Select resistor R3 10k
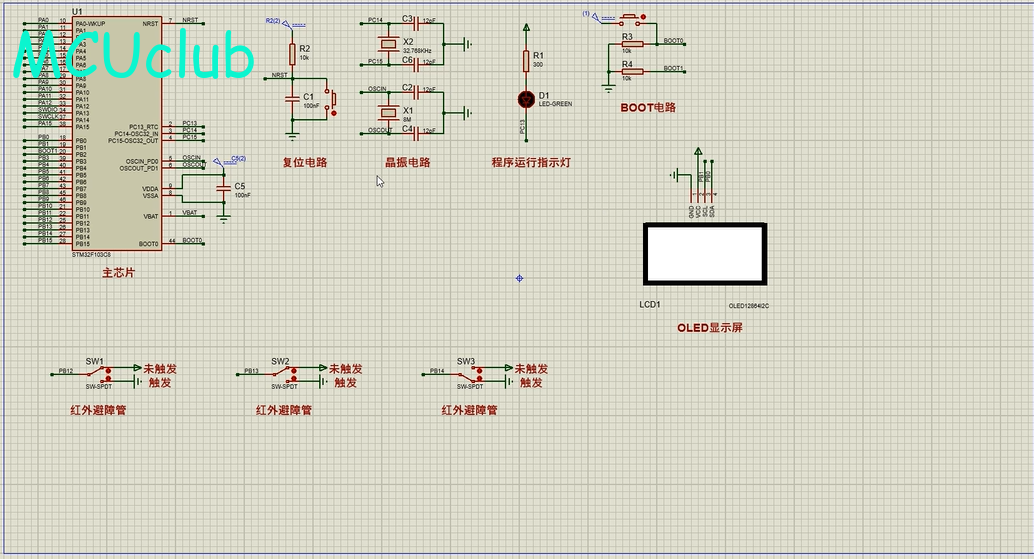 (632, 44)
